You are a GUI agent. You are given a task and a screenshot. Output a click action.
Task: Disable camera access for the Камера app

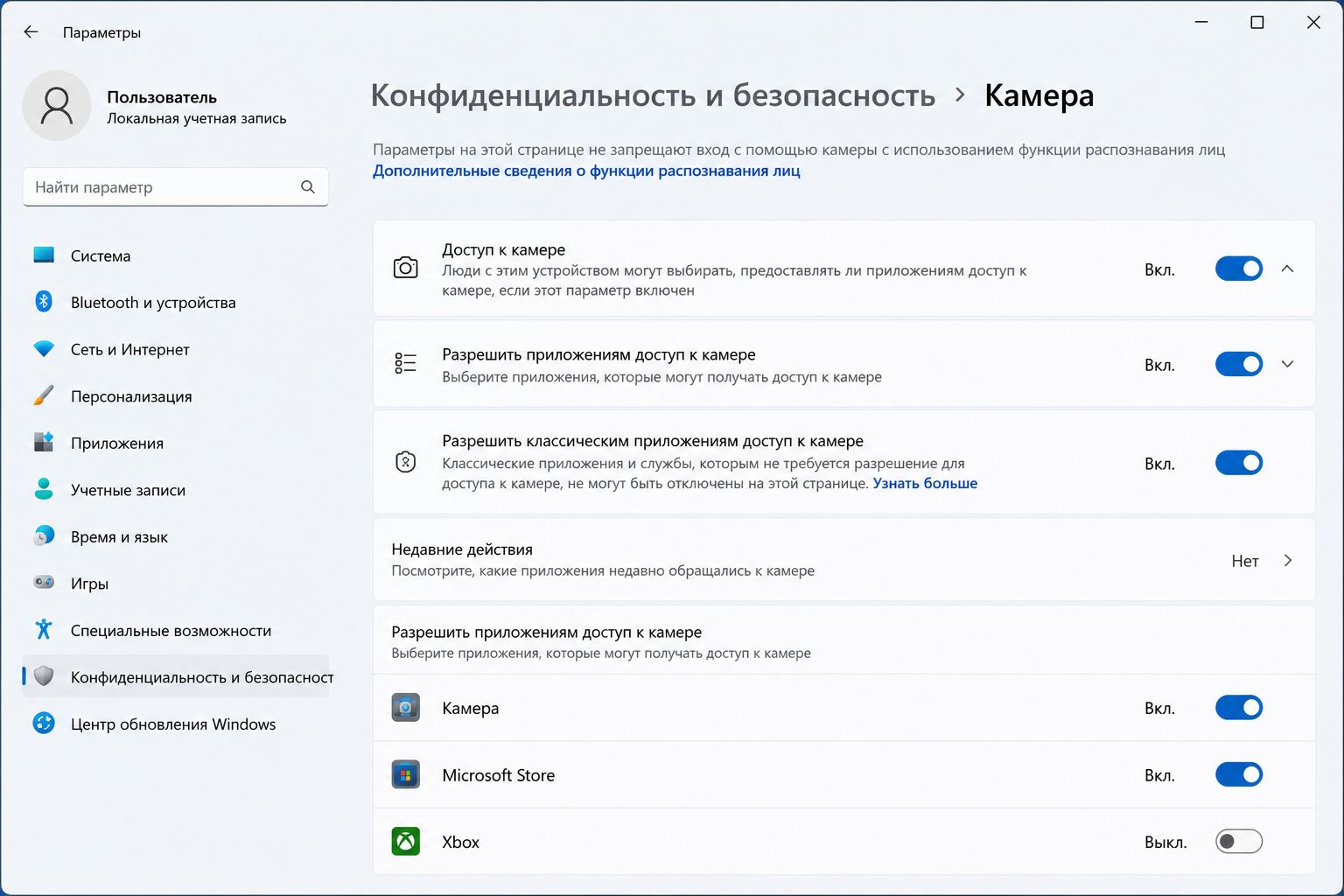coord(1239,707)
